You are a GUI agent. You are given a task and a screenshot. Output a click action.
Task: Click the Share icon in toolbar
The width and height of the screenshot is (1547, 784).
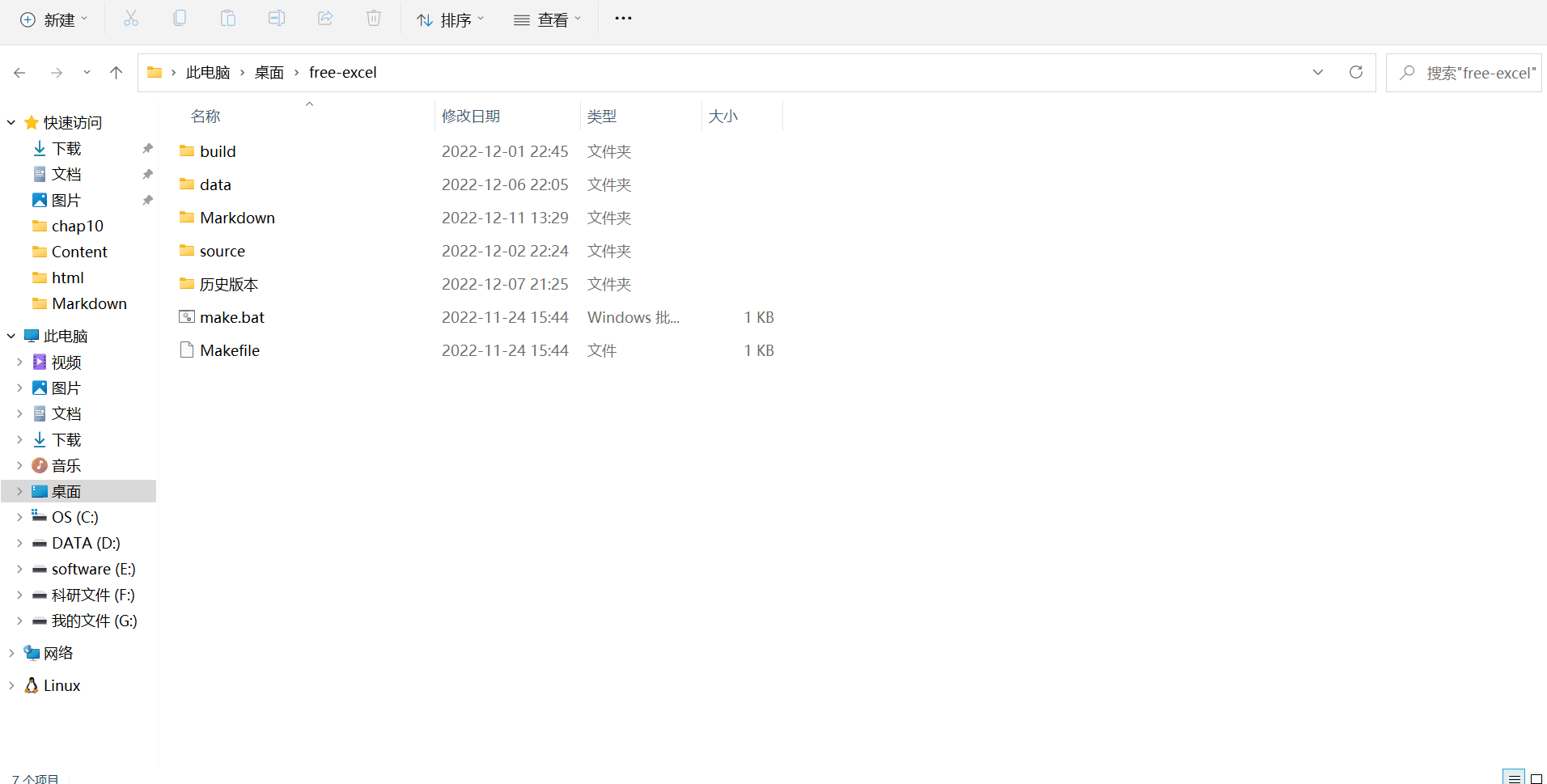pyautogui.click(x=325, y=19)
